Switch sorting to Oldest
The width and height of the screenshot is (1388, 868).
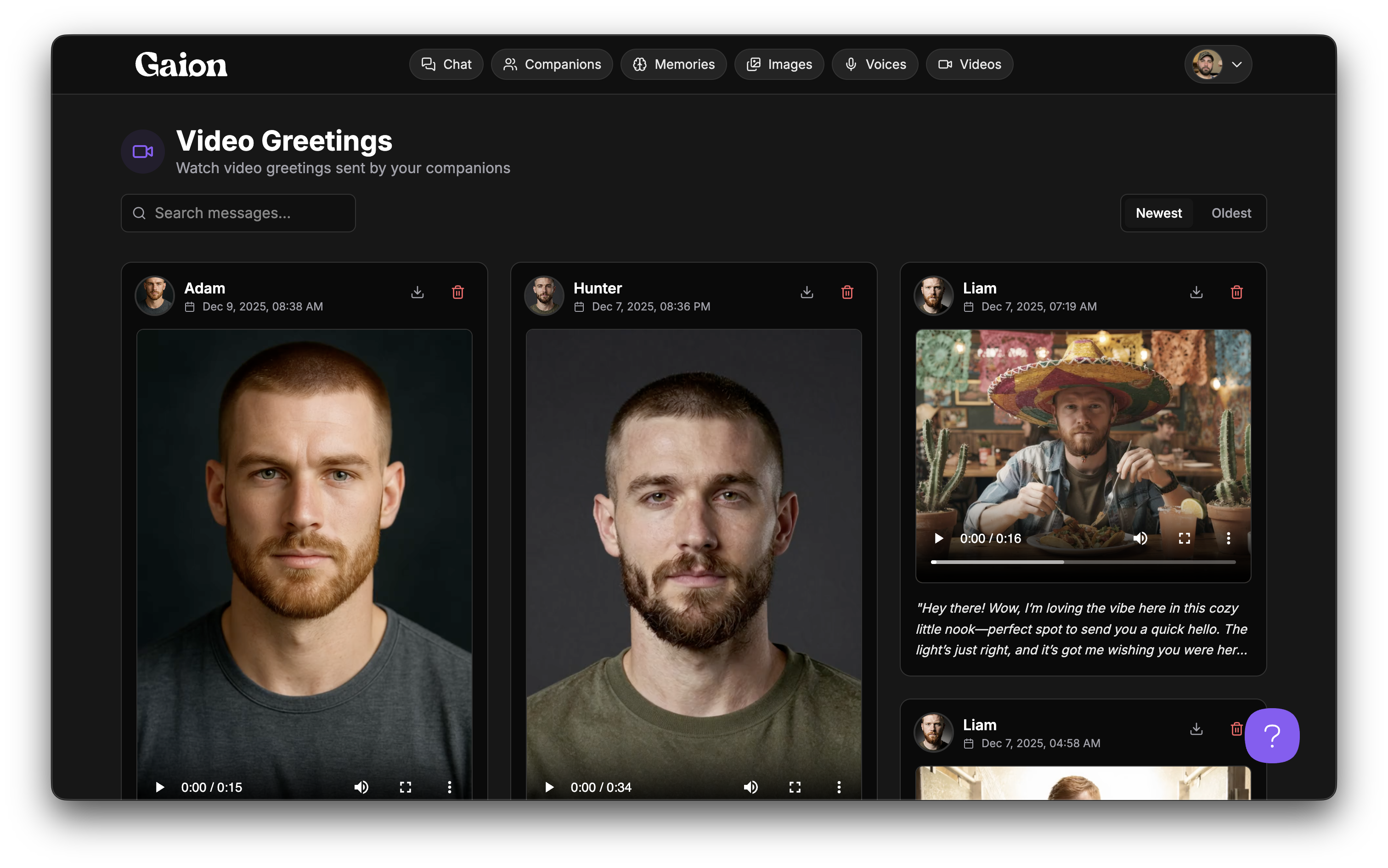click(1231, 212)
